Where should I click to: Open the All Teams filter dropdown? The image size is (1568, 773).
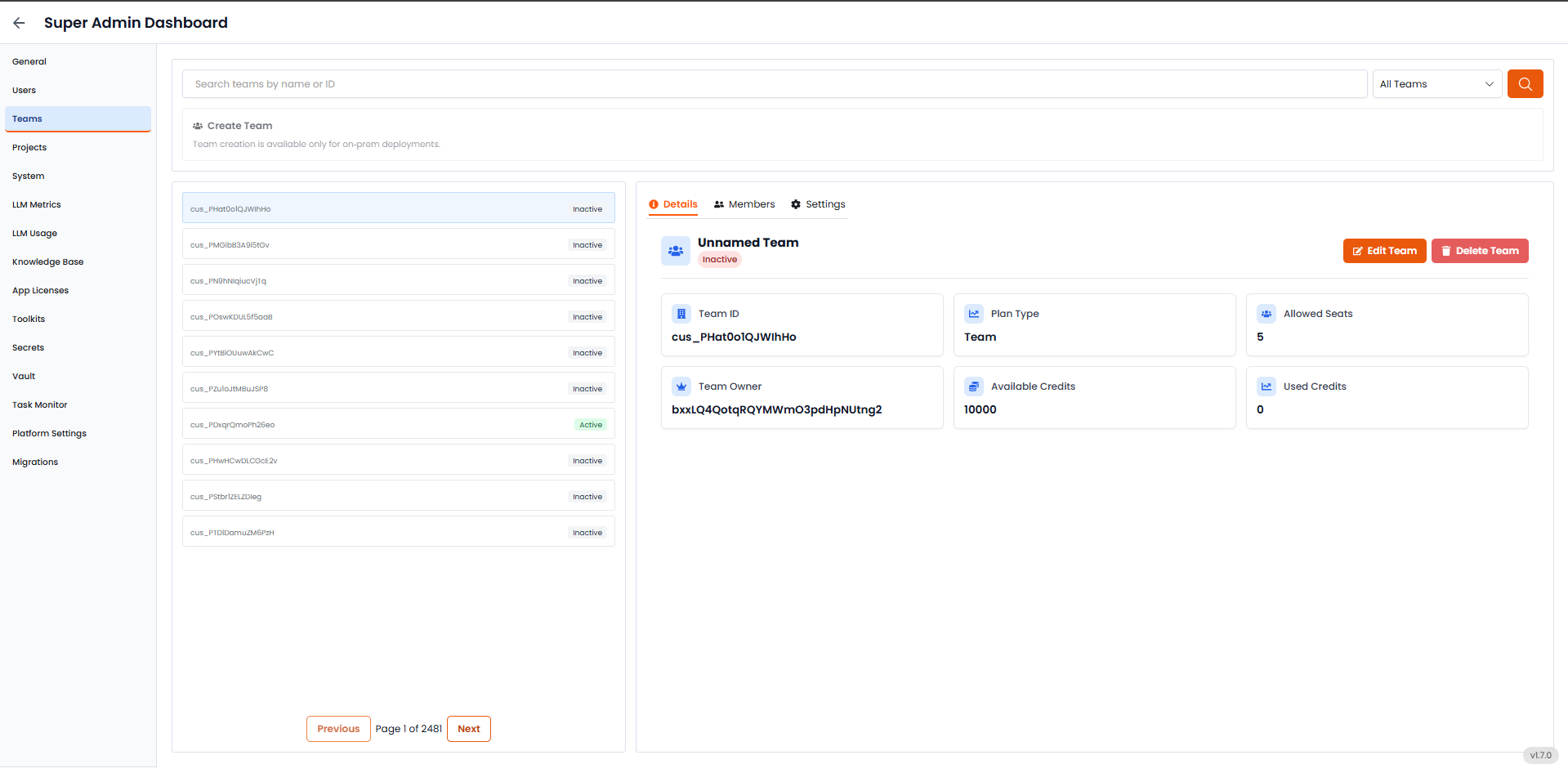pos(1437,84)
